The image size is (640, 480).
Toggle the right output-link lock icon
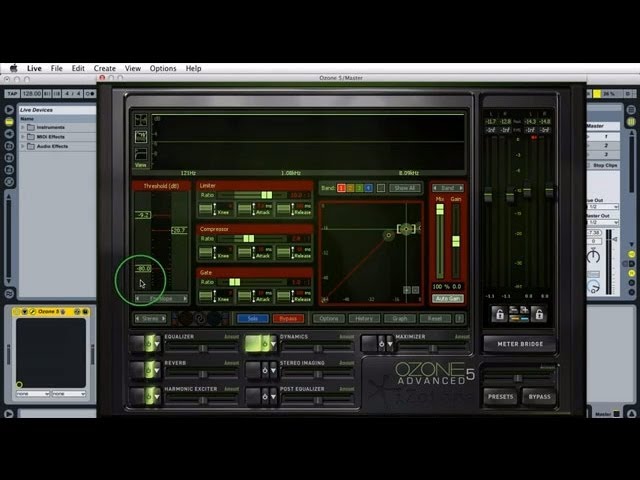pos(539,314)
